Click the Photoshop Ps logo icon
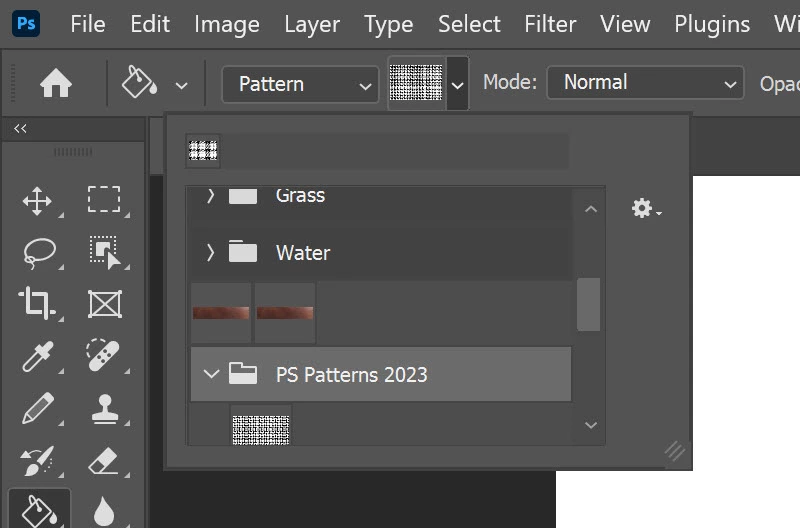The width and height of the screenshot is (800, 528). (26, 23)
